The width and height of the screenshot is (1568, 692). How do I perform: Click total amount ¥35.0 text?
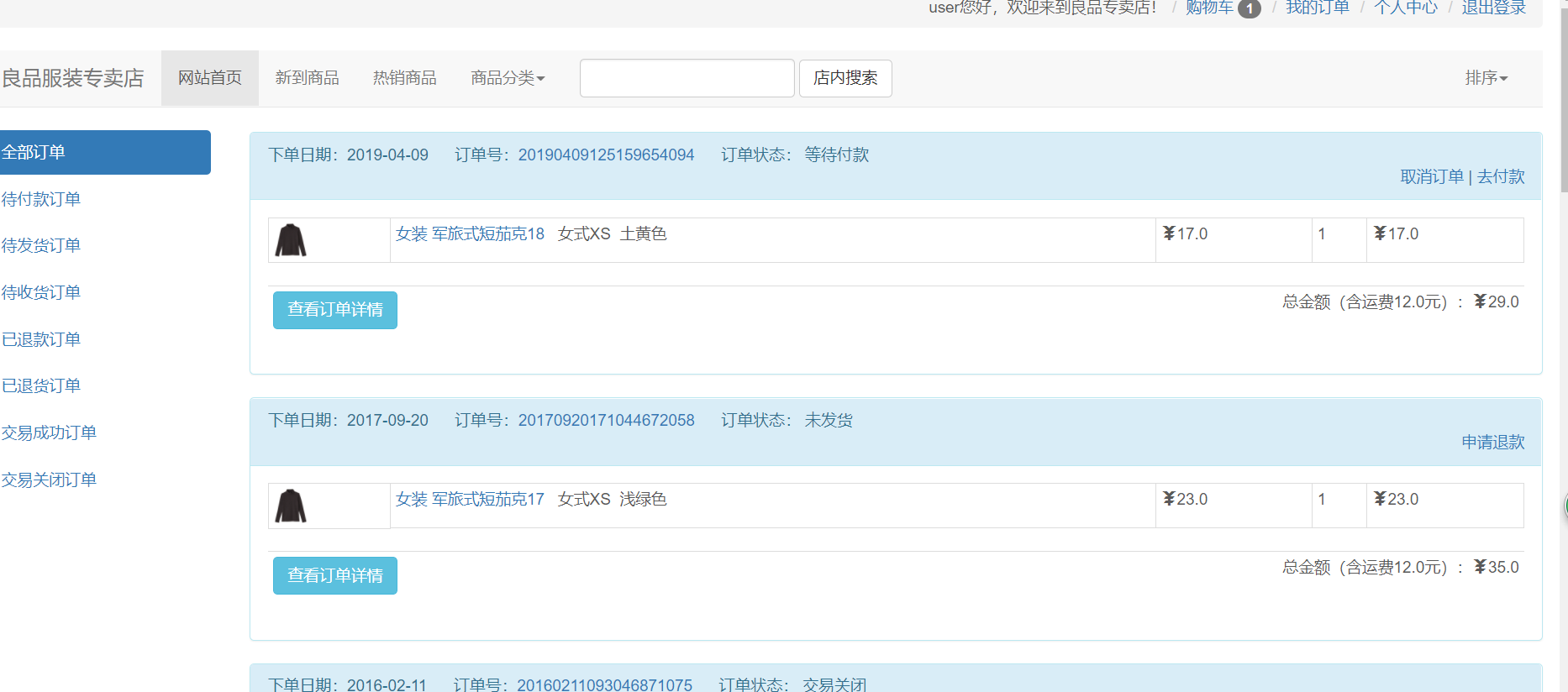(1496, 567)
